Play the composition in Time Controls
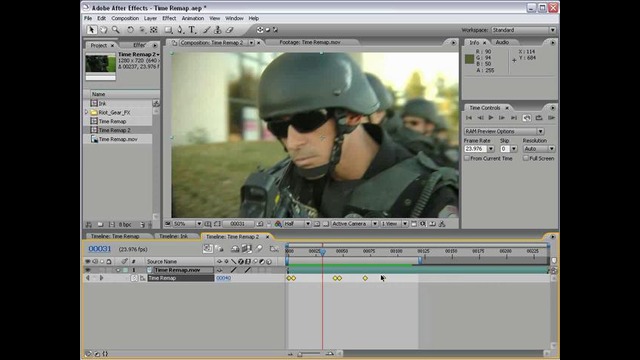640x360 pixels. coord(491,118)
